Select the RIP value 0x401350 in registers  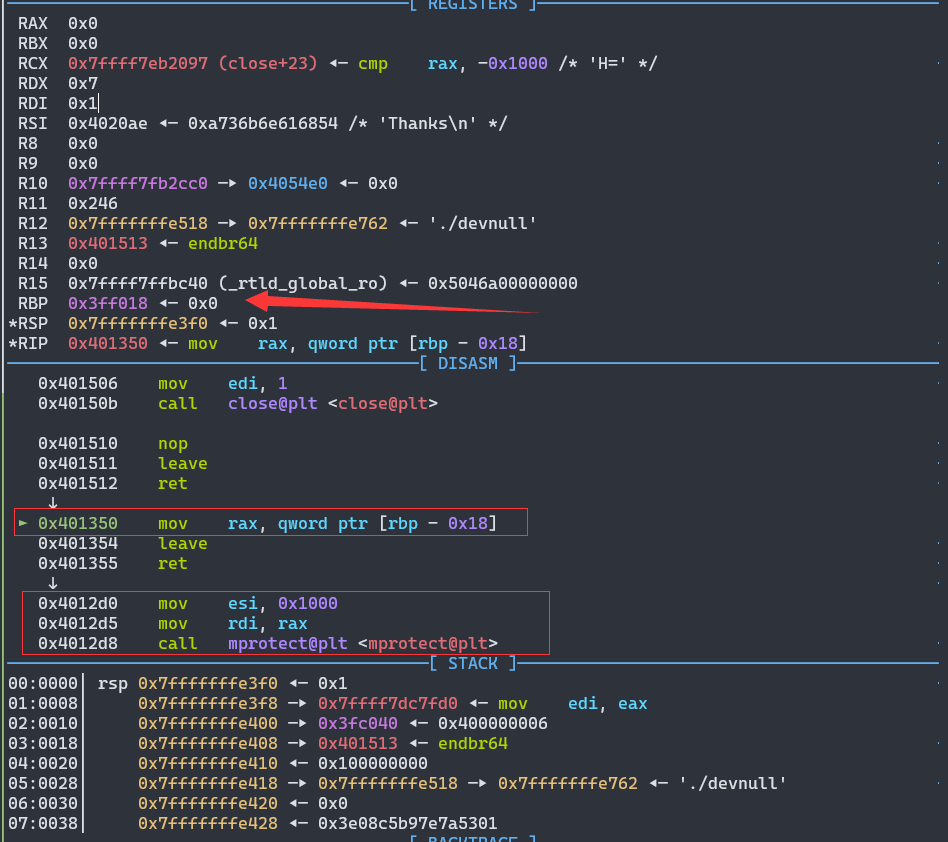point(108,343)
